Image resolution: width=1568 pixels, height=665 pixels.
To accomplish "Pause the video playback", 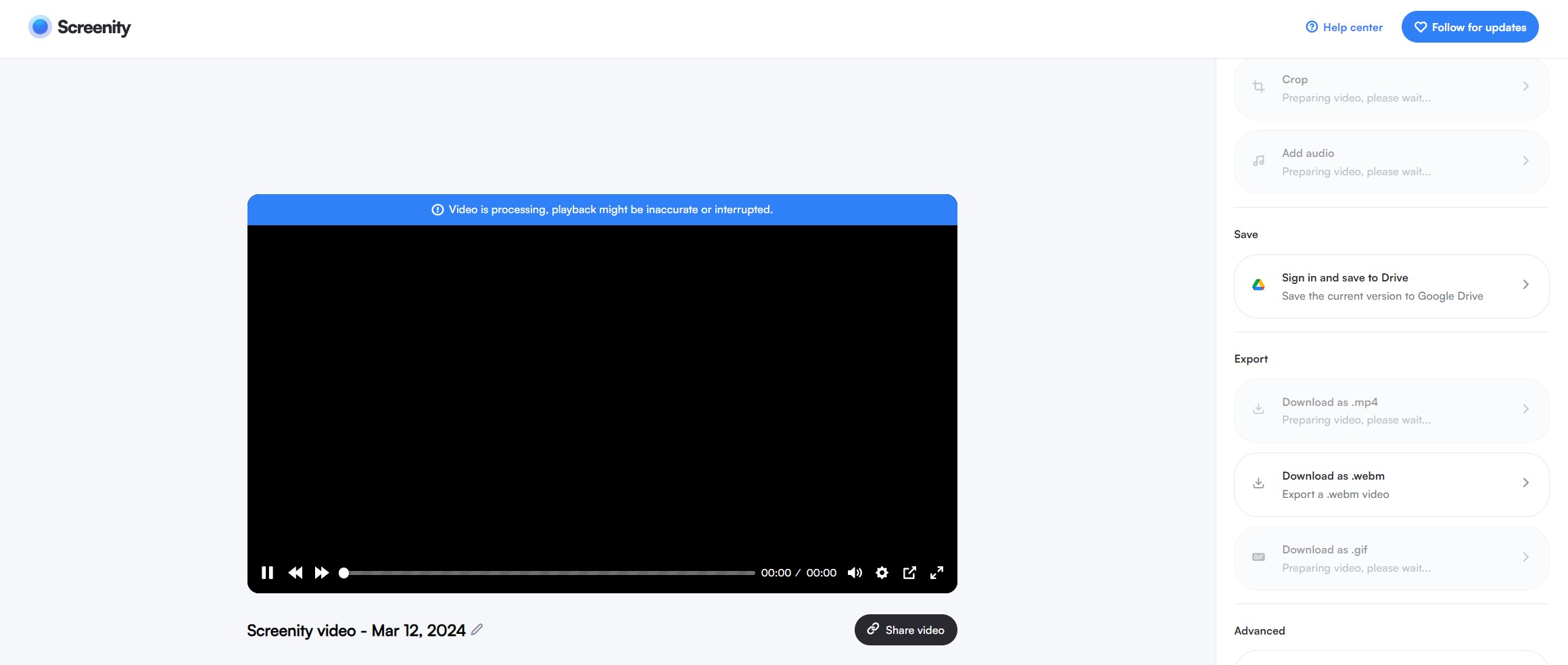I will (267, 572).
